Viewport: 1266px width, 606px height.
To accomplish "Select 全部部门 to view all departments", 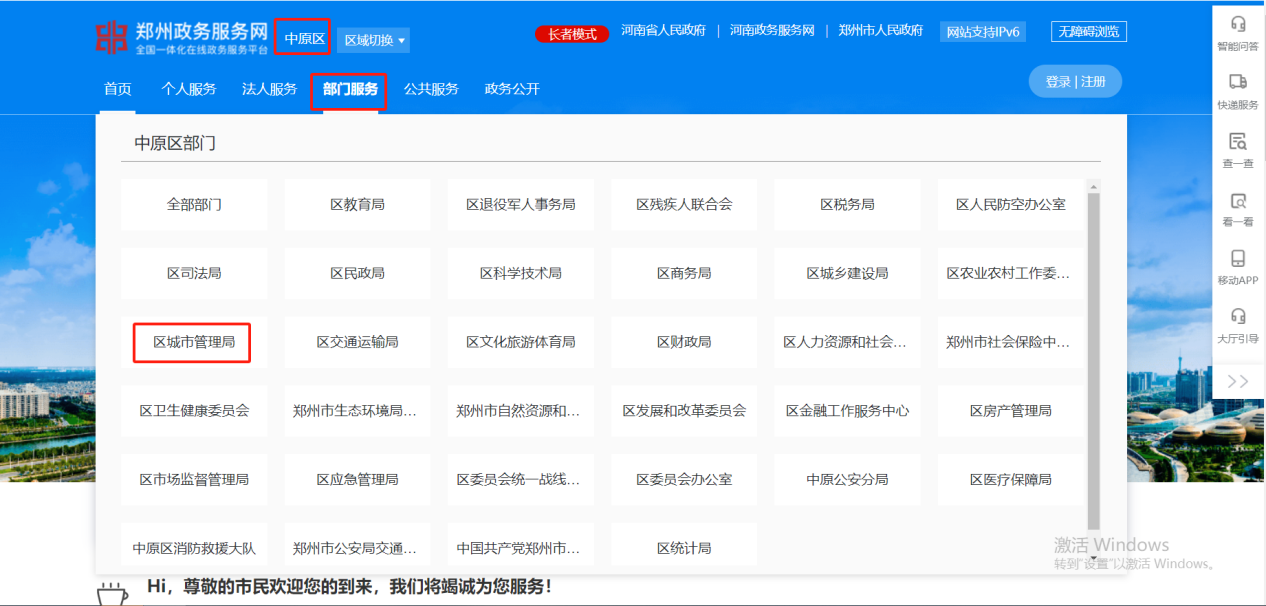I will pyautogui.click(x=194, y=204).
